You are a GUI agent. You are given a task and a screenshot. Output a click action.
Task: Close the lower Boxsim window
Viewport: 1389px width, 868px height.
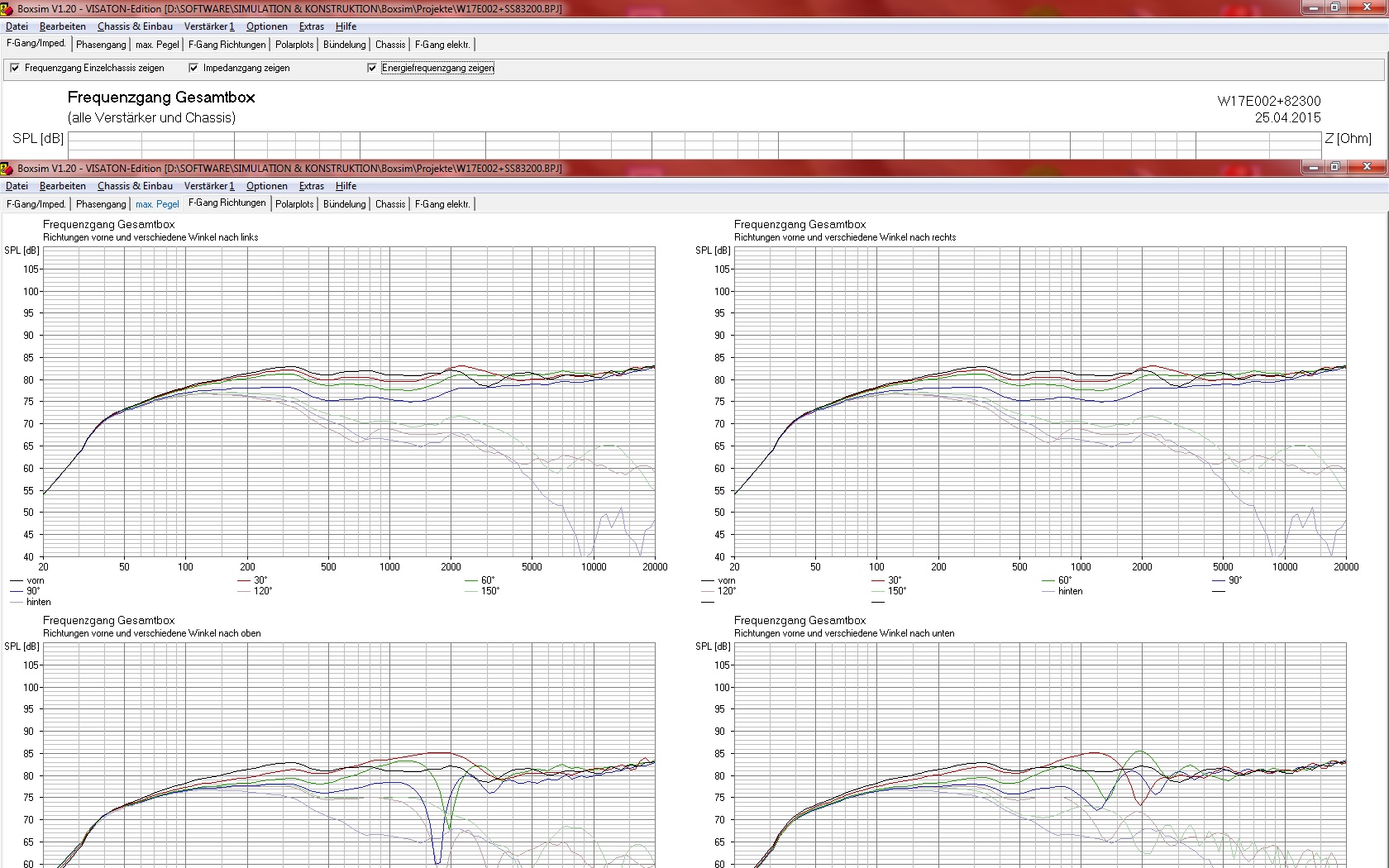point(1367,167)
